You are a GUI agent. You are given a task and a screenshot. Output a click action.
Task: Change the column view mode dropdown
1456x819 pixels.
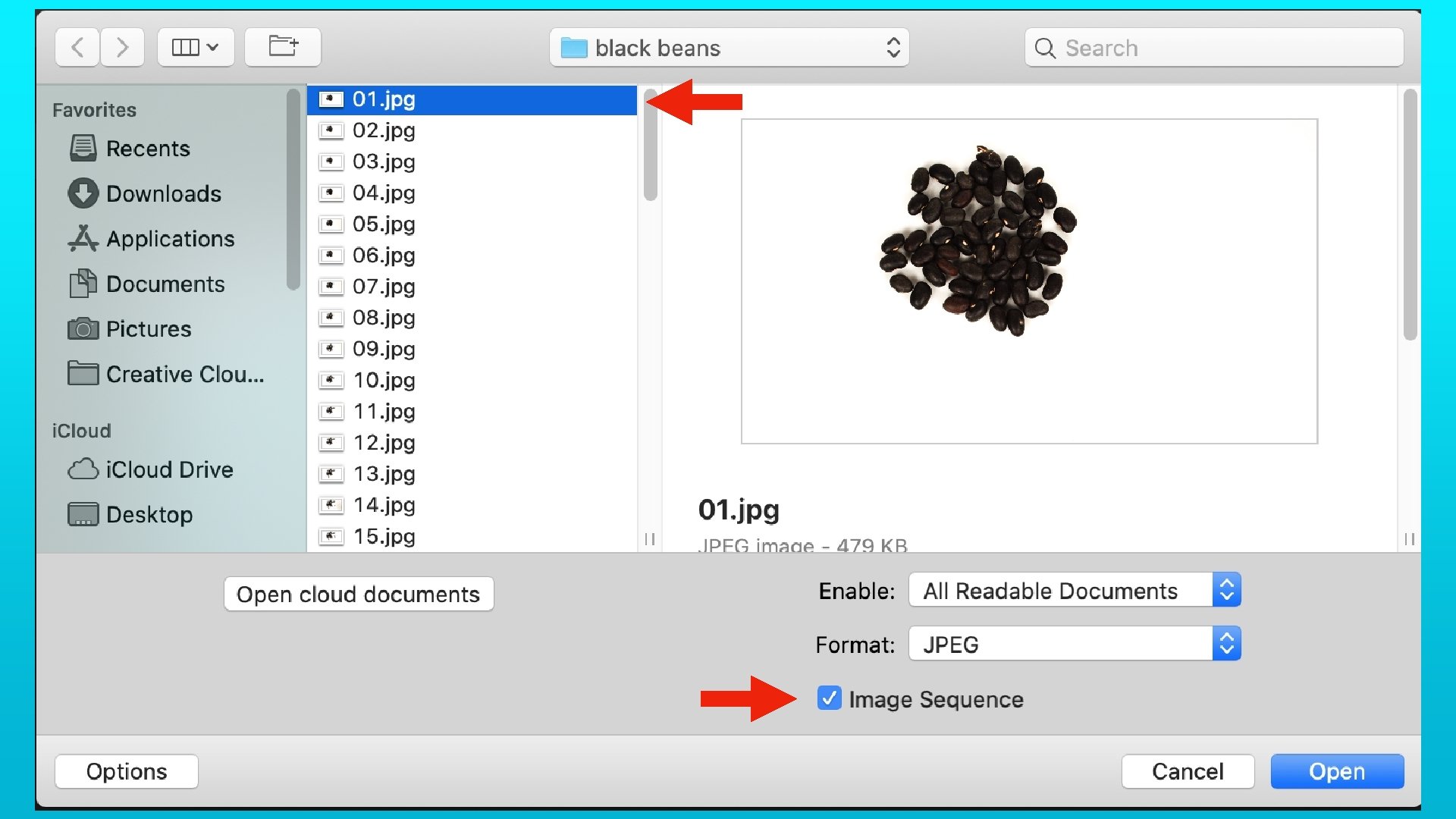point(196,48)
